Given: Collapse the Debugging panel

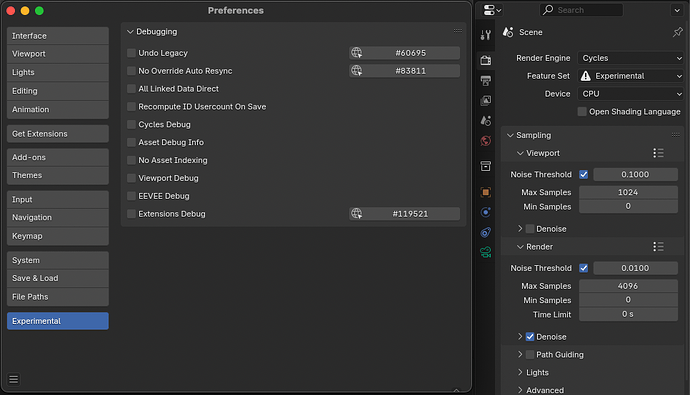Looking at the screenshot, I should point(130,32).
